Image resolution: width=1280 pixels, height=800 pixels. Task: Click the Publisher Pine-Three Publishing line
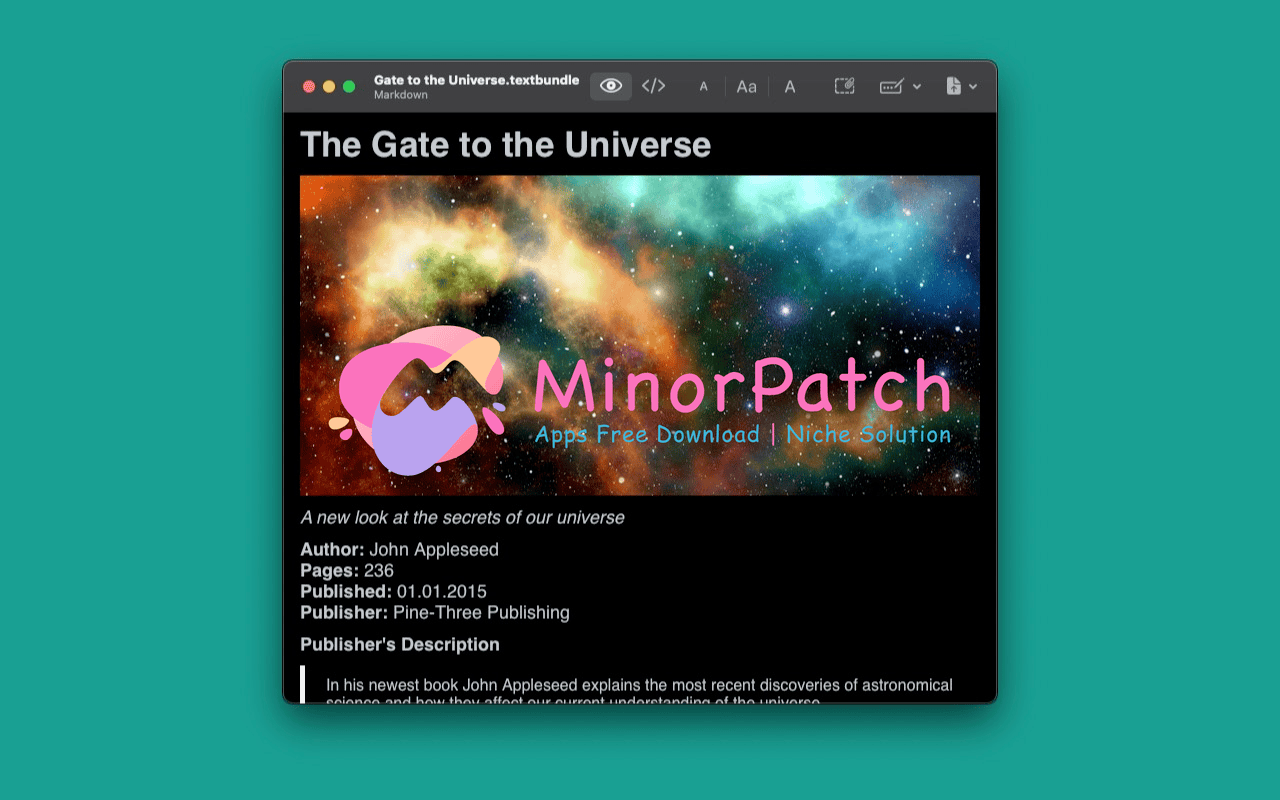[x=435, y=612]
